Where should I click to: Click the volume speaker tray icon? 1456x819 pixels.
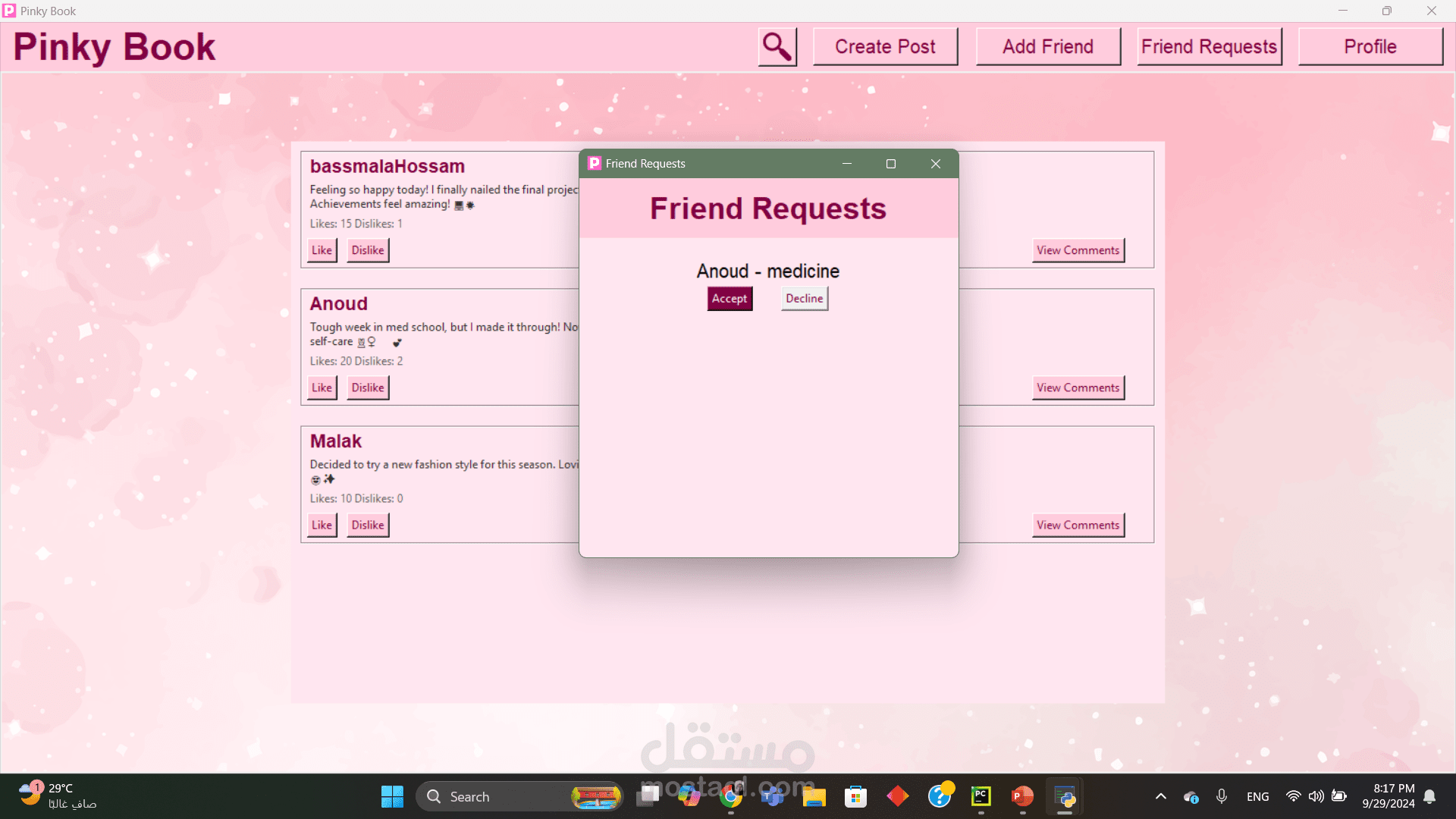(x=1316, y=796)
